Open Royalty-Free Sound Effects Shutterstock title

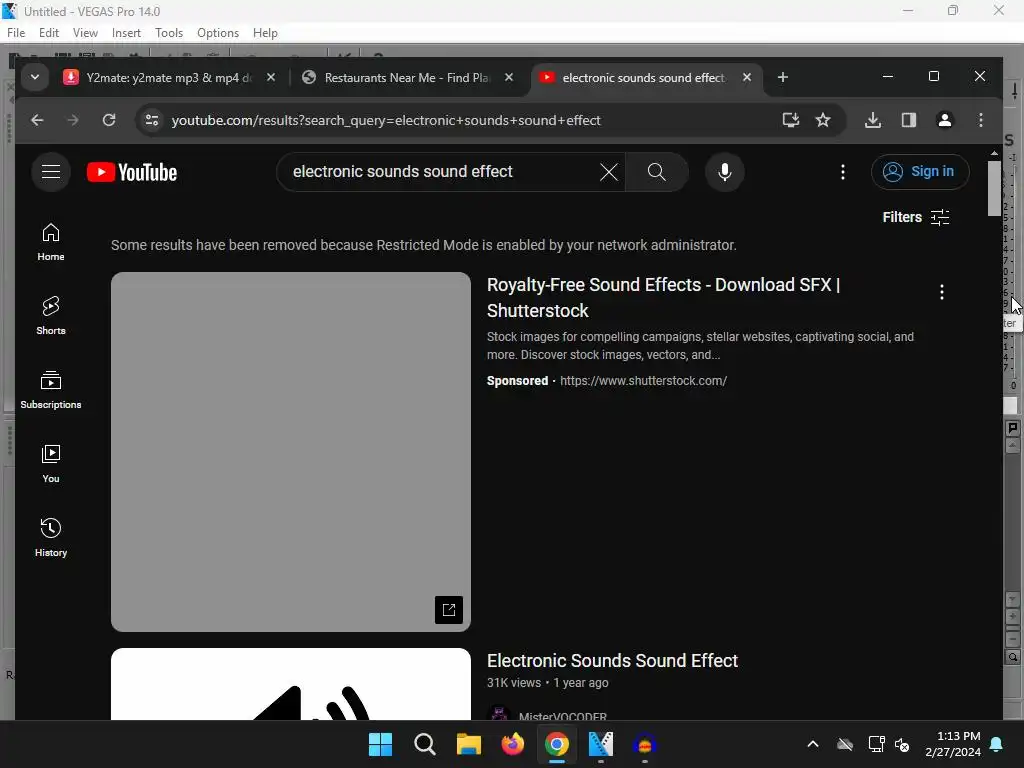tap(664, 298)
